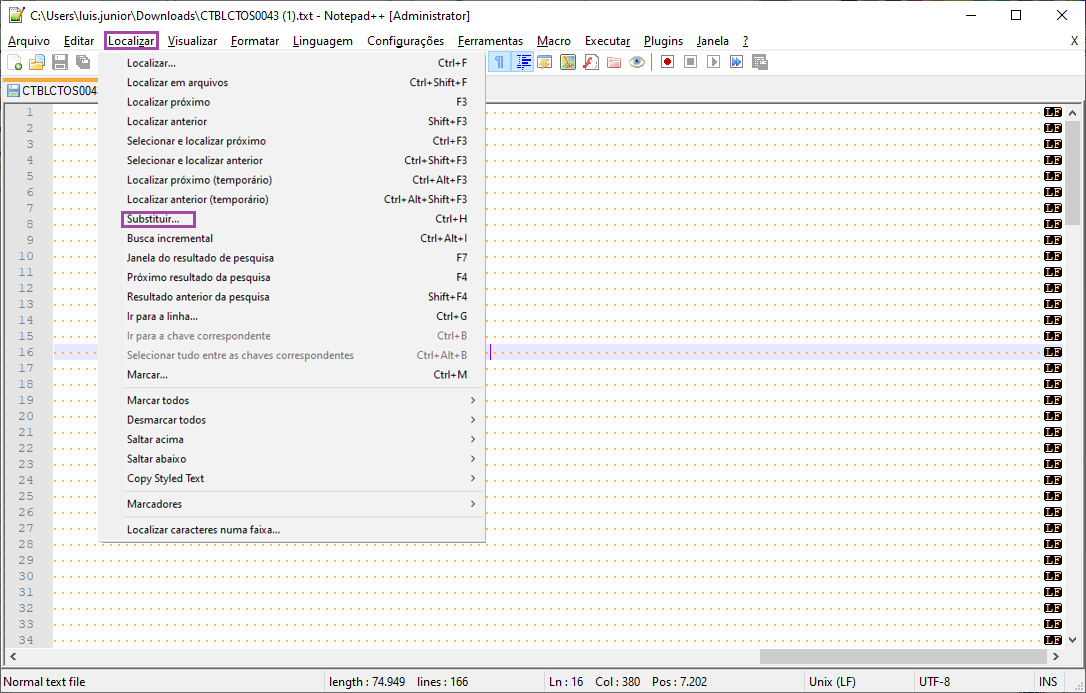Click the horizontal scrollbar left arrow
This screenshot has height=693, width=1086.
tap(12, 656)
